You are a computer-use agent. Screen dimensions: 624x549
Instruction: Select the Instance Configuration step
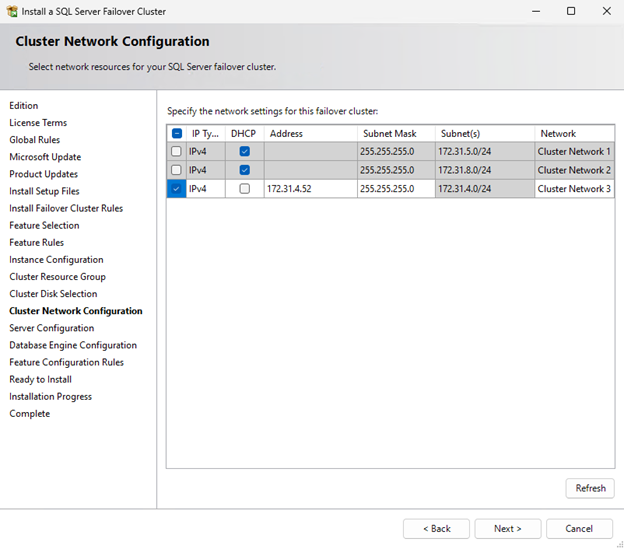[56, 259]
